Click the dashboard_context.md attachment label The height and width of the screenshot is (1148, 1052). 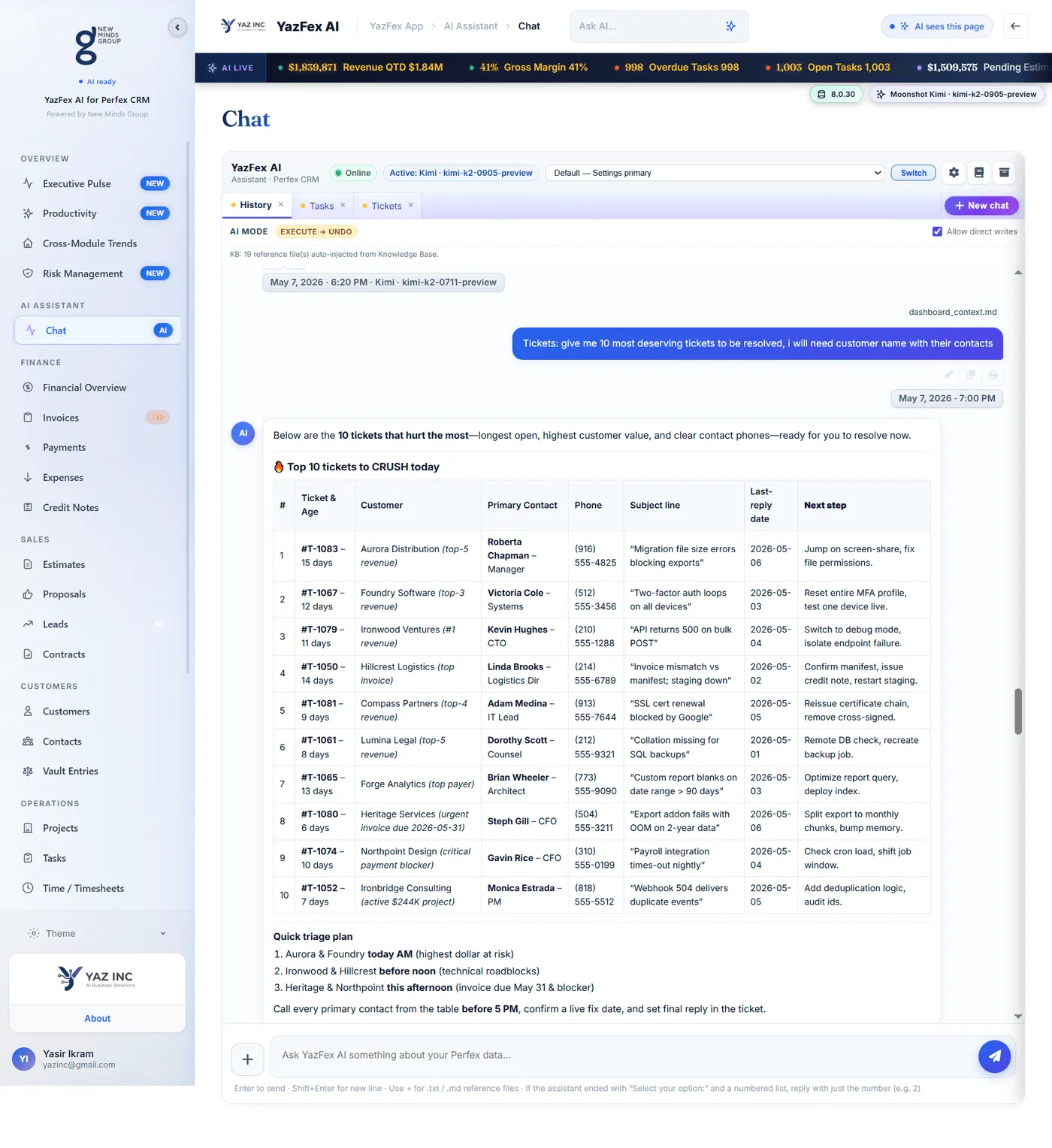click(x=953, y=313)
